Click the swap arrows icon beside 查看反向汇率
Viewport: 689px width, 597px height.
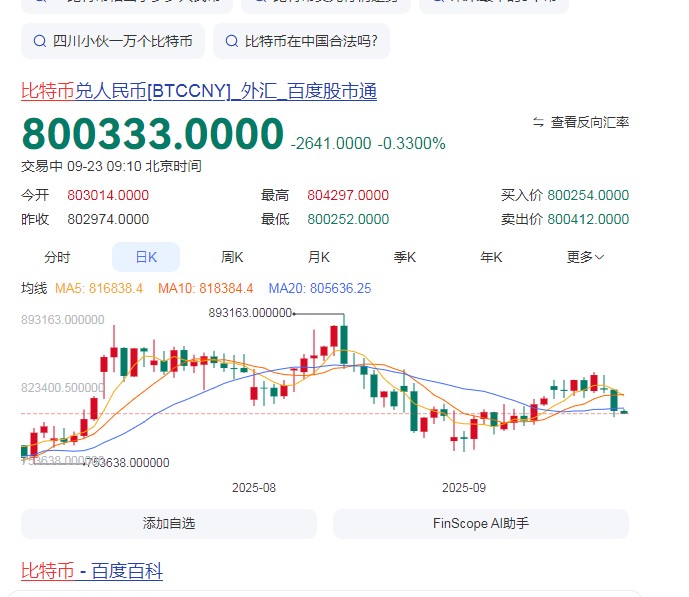(538, 122)
